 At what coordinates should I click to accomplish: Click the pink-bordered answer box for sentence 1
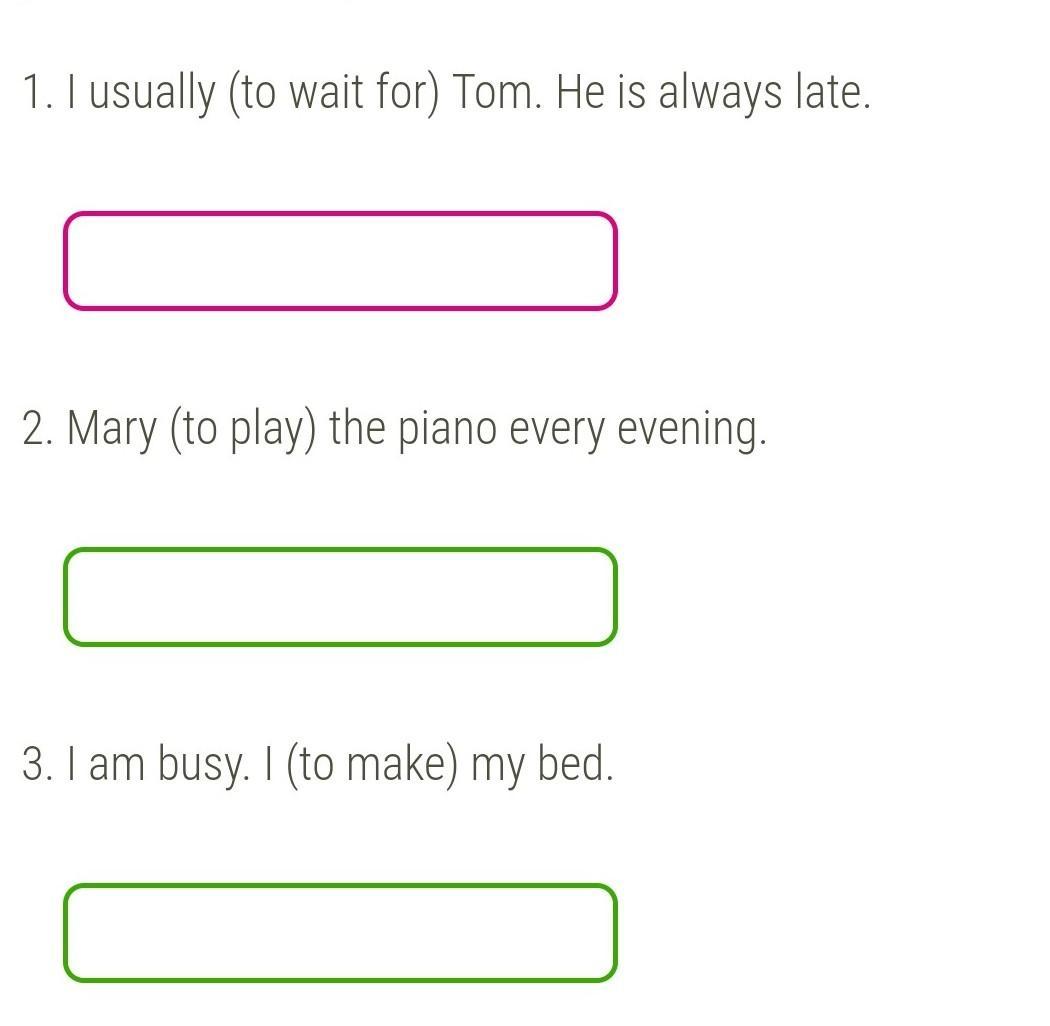(x=340, y=261)
